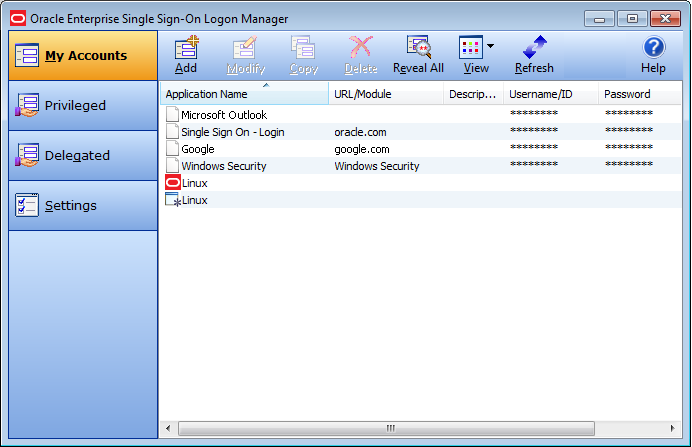Open the View dropdown arrow

[x=490, y=46]
